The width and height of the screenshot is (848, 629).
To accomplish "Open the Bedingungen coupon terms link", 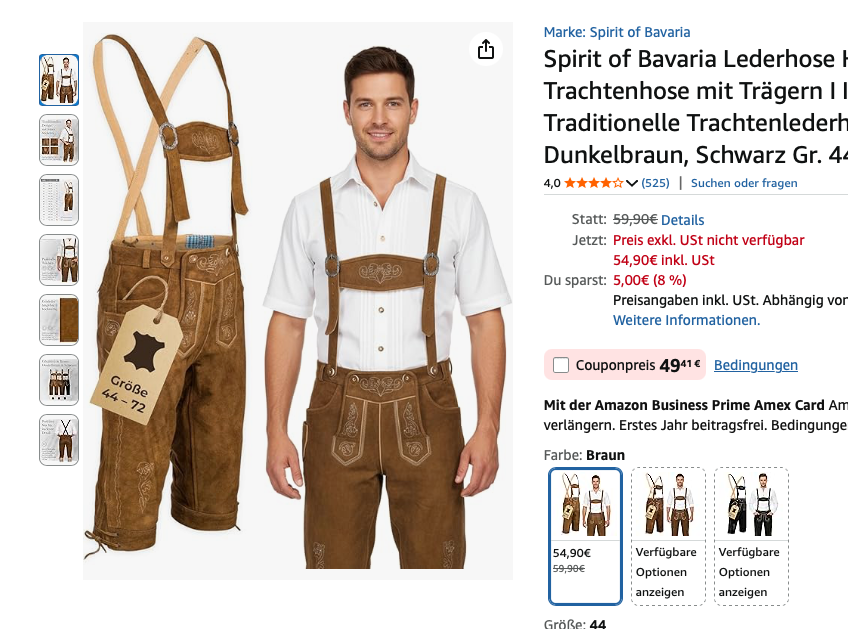I will (755, 365).
